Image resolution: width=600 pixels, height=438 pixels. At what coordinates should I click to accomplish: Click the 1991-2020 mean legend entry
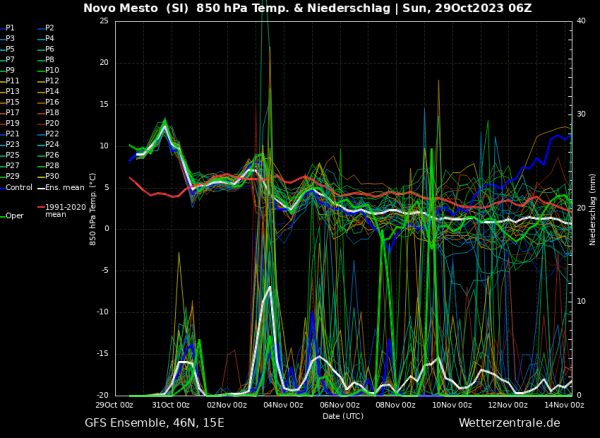pos(61,211)
